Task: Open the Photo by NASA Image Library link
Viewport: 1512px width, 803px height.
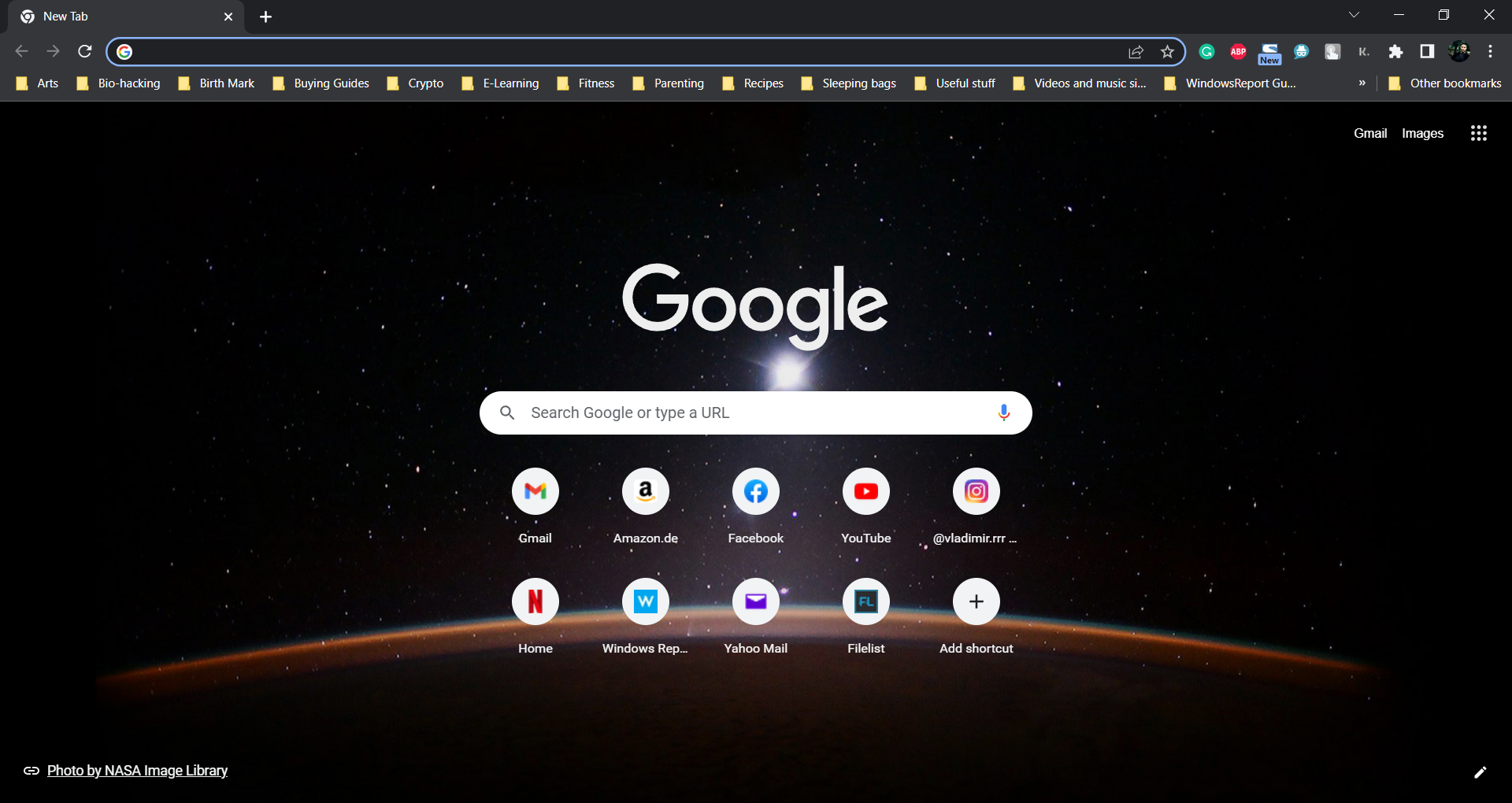Action: coord(137,771)
